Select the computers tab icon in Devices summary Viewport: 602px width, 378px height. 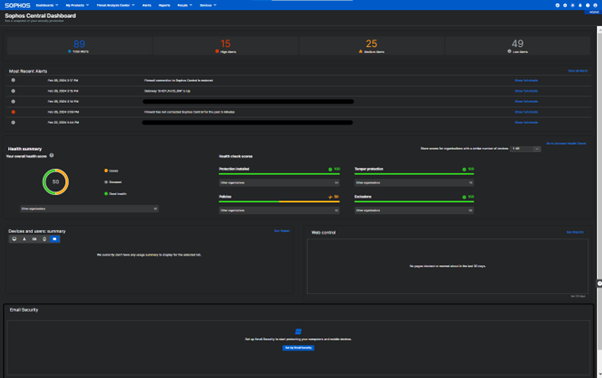(x=14, y=239)
